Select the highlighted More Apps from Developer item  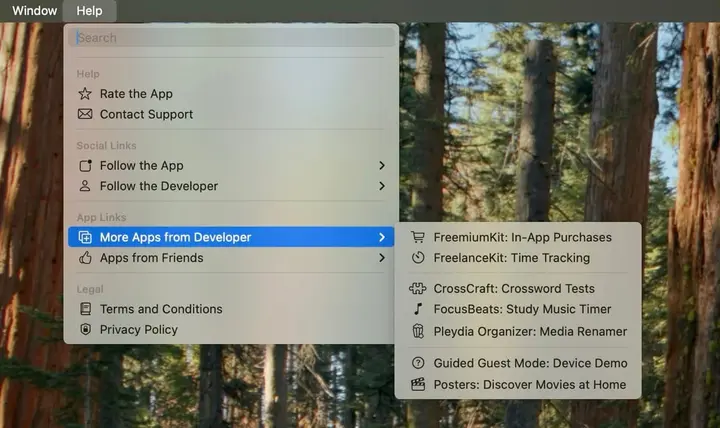231,237
